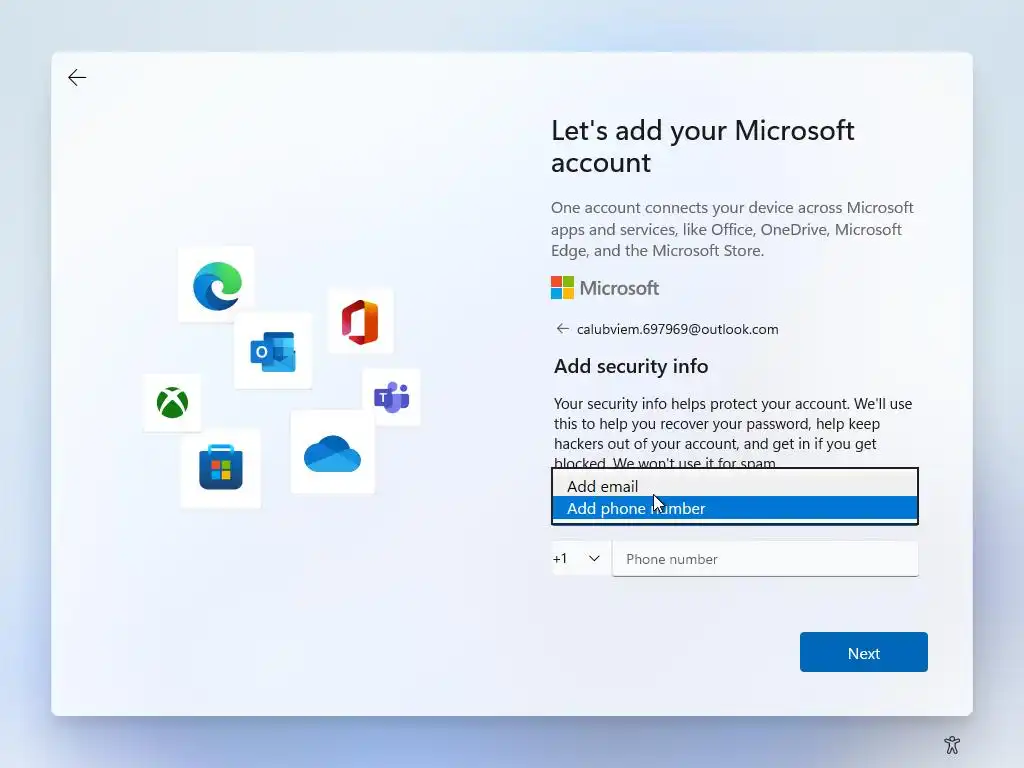This screenshot has height=768, width=1024.
Task: Go back with the top-left arrow
Action: [x=77, y=78]
